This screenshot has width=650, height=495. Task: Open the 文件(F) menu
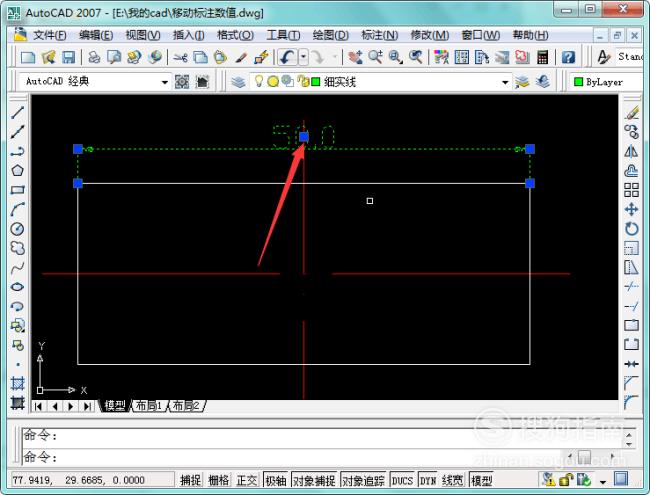click(49, 35)
